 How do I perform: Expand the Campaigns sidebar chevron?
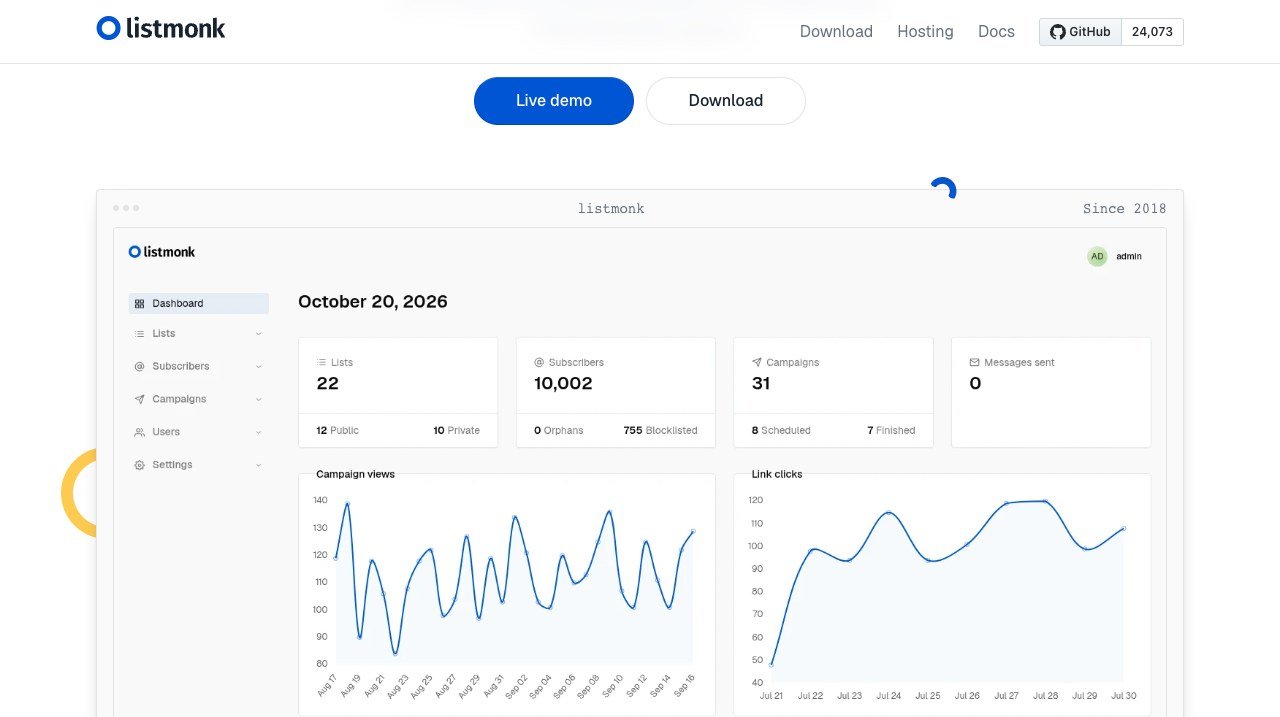pos(259,399)
